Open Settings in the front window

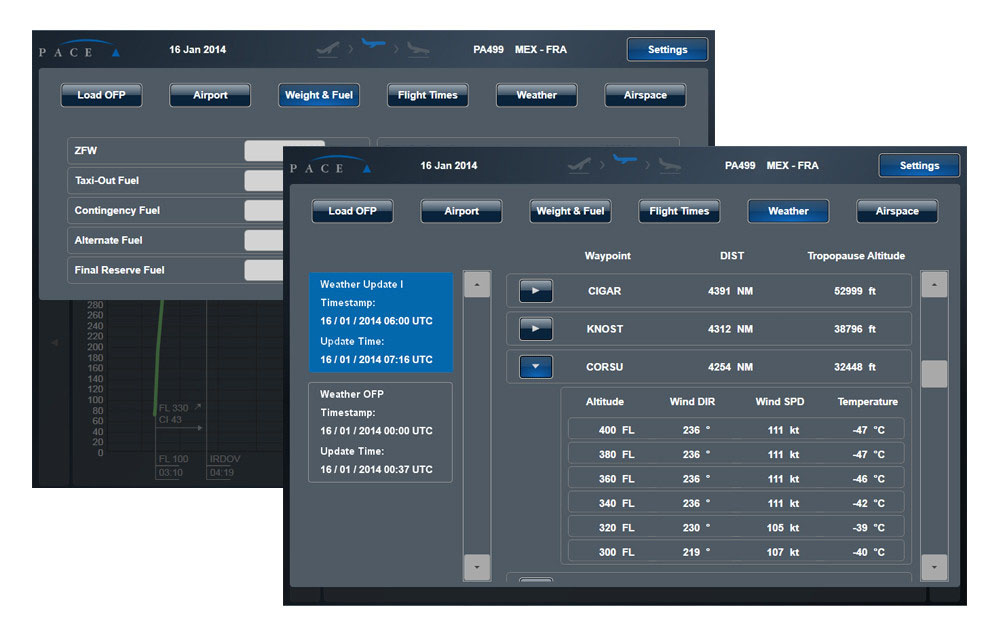click(x=919, y=165)
